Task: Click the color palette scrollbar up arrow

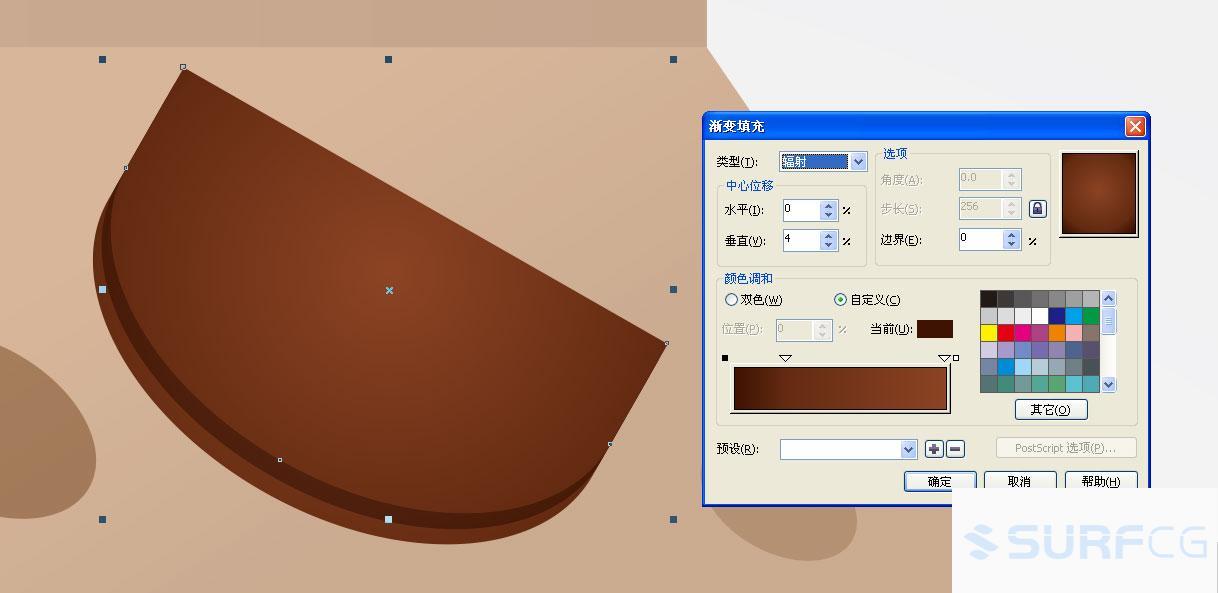Action: coord(1109,298)
